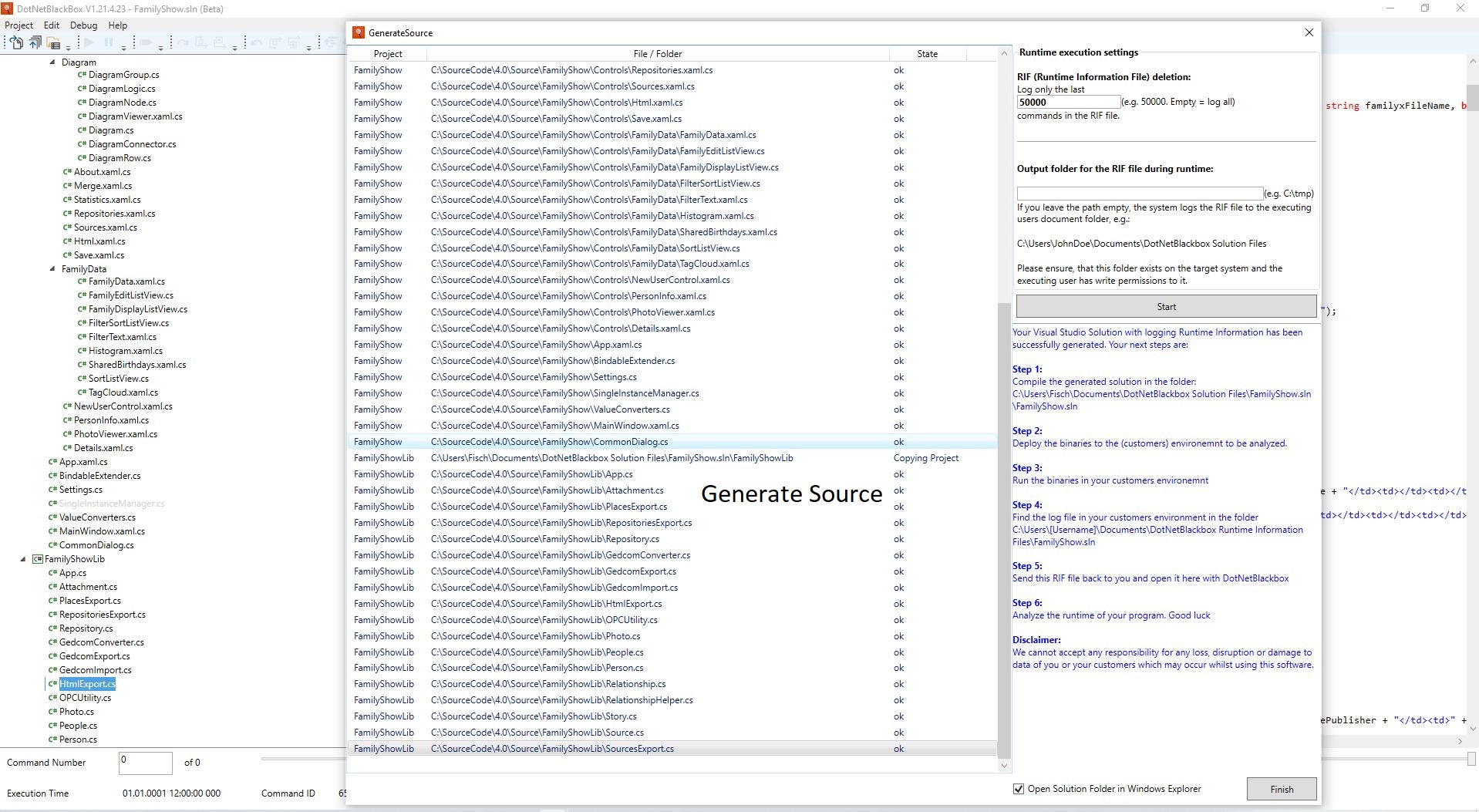The height and width of the screenshot is (812, 1479).
Task: Open overflow dropdown after undo step icons
Action: point(308,49)
